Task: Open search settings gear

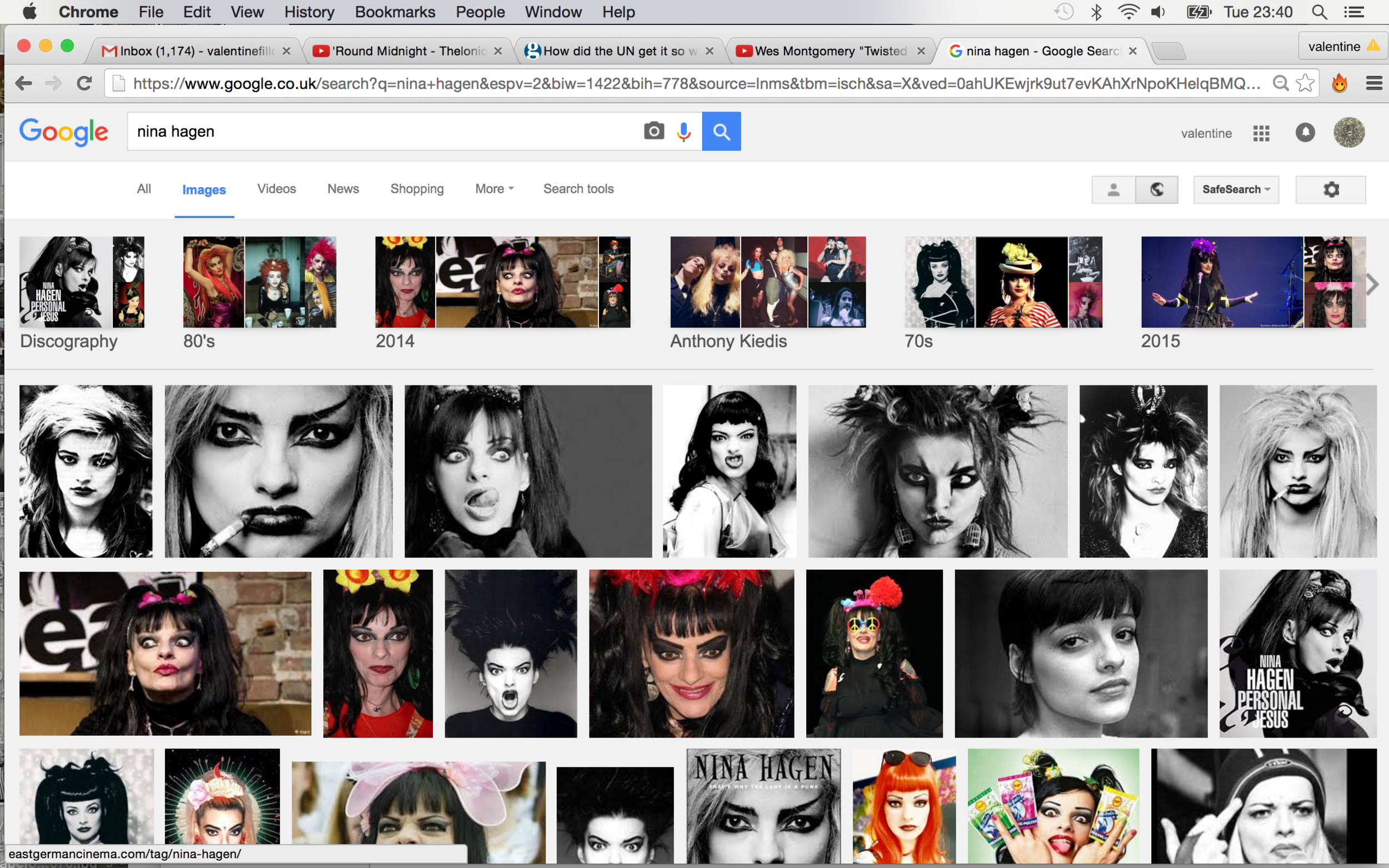Action: click(1331, 189)
